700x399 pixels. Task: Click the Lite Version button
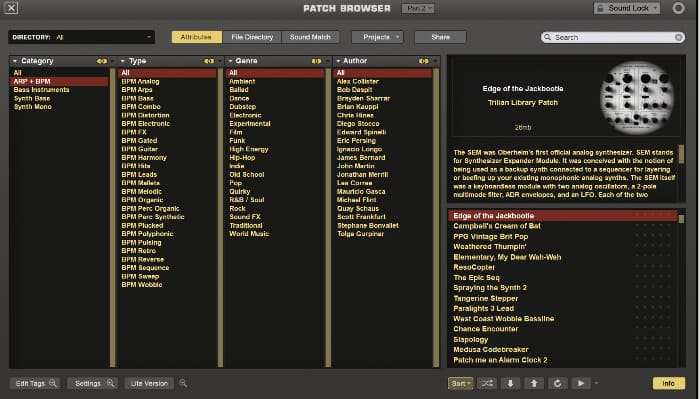coord(149,383)
